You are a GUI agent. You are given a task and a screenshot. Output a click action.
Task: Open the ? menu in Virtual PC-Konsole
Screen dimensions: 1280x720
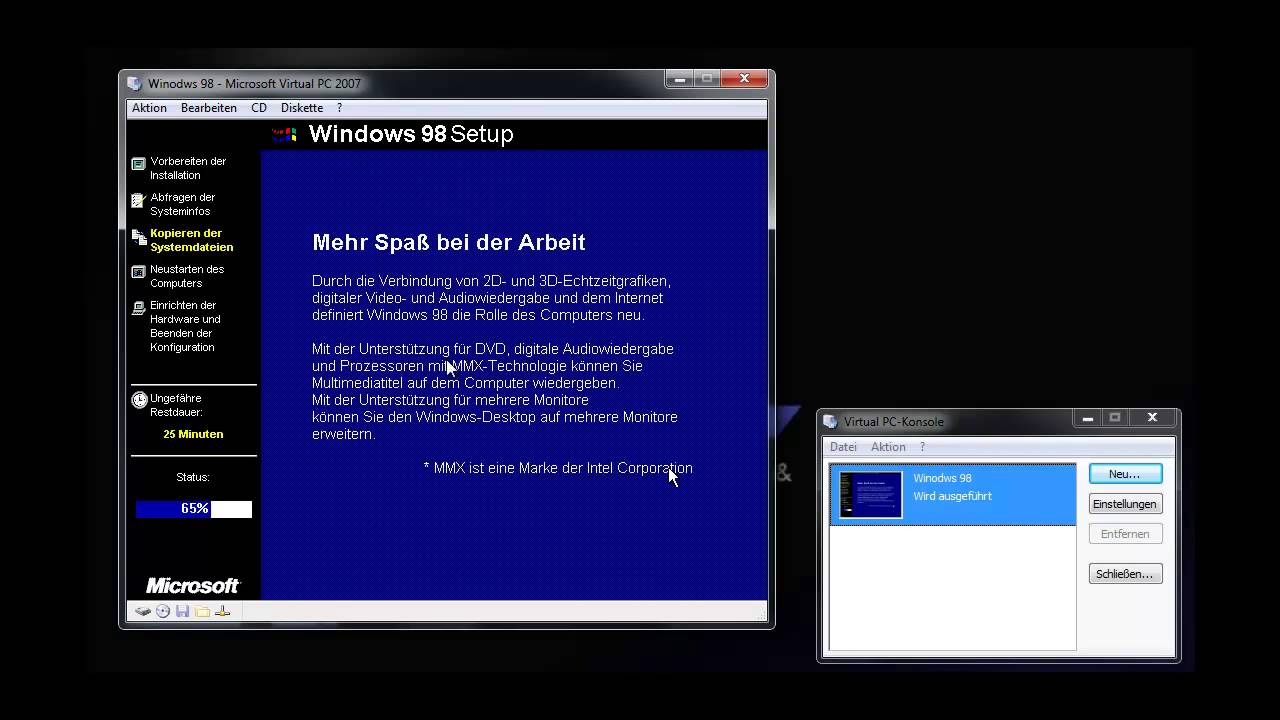pos(922,447)
